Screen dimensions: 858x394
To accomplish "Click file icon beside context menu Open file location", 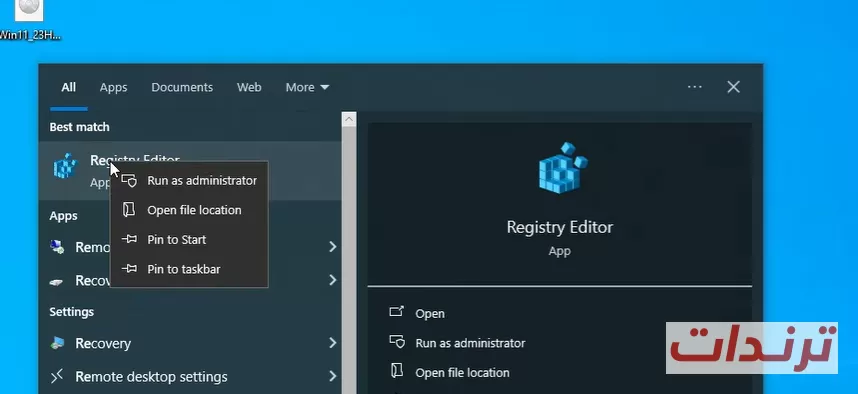I will click(x=129, y=210).
